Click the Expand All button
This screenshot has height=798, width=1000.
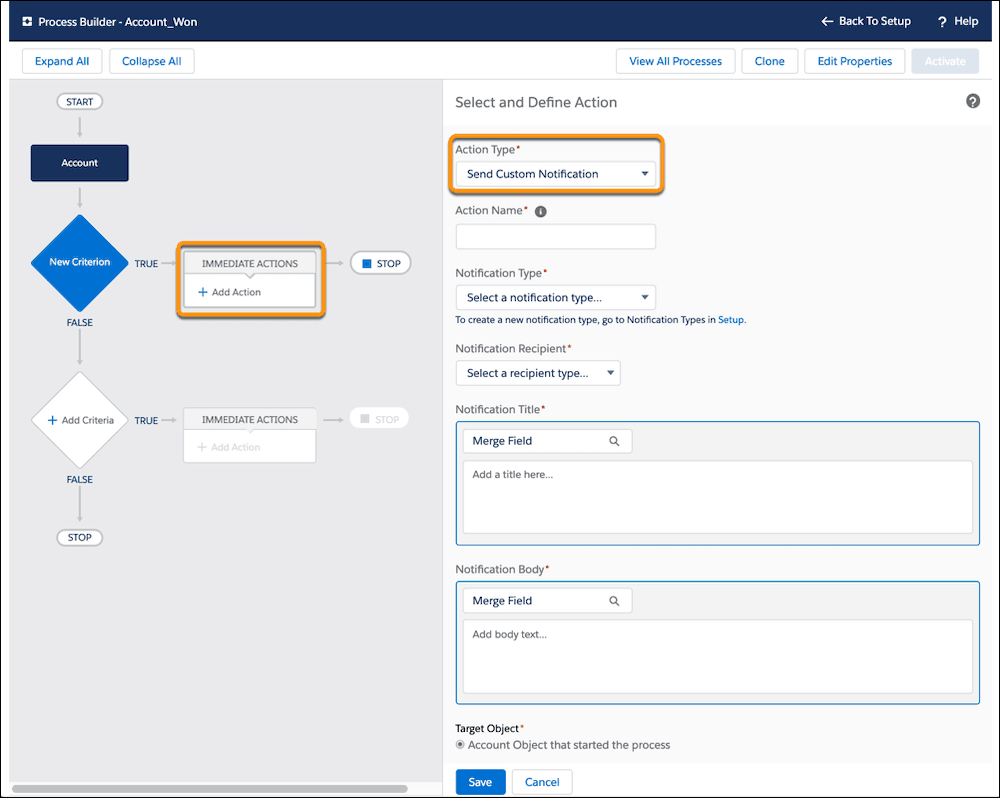coord(62,61)
